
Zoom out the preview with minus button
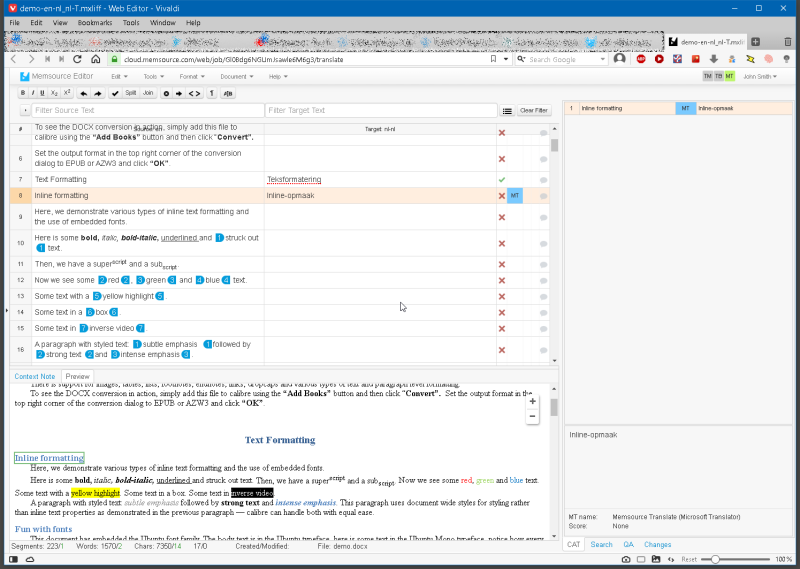coord(532,416)
